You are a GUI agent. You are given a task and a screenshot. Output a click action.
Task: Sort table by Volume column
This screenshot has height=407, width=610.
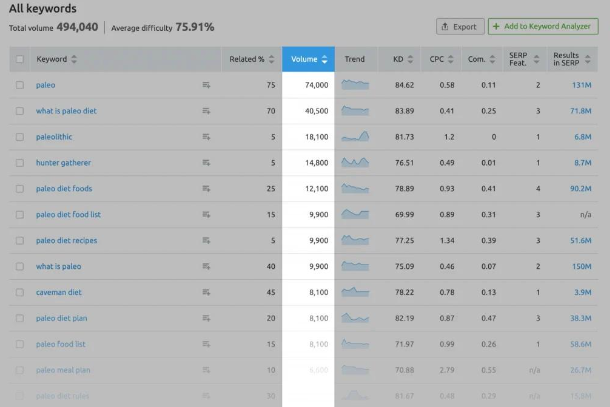pyautogui.click(x=308, y=60)
